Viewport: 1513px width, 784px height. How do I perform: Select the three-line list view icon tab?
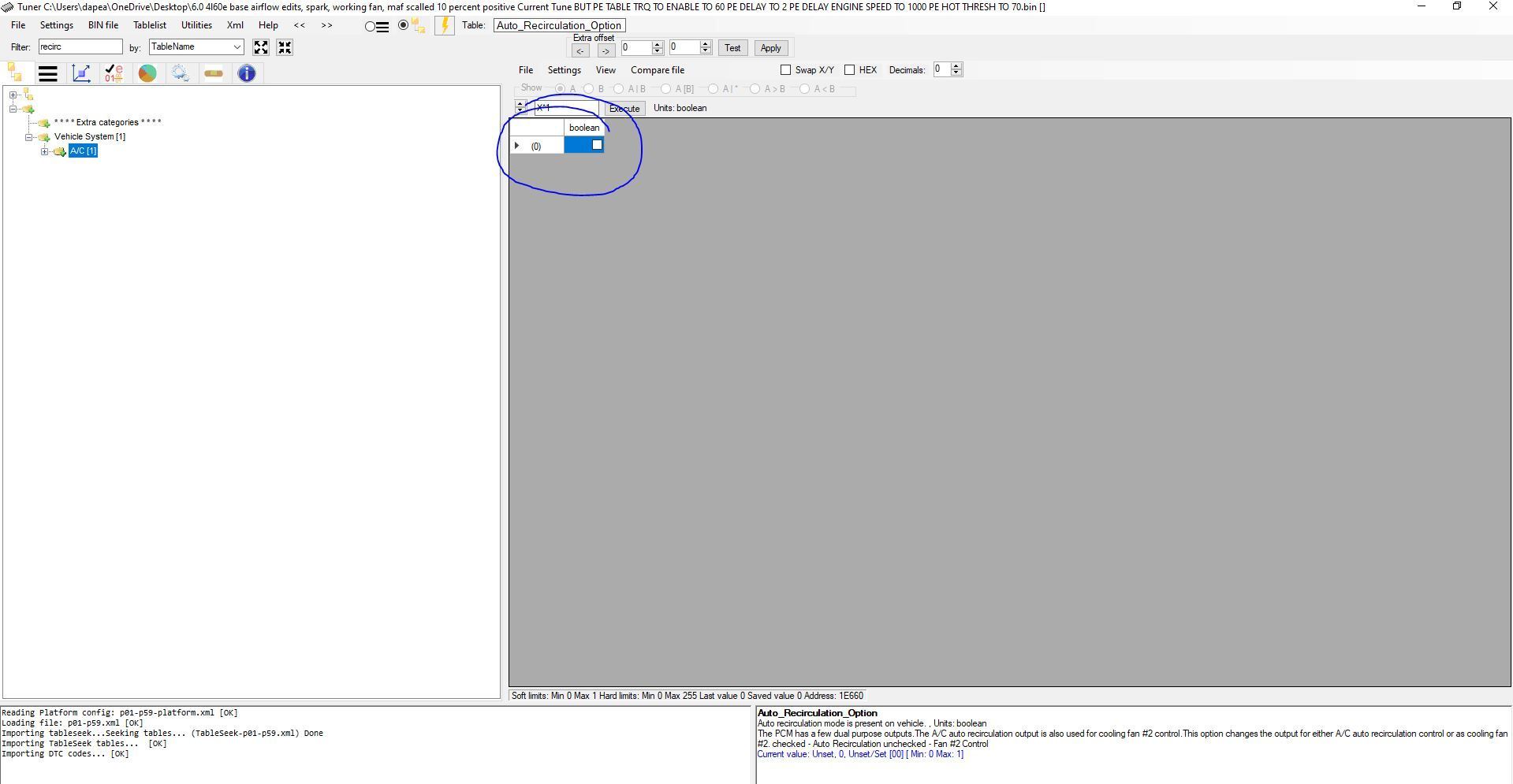tap(48, 73)
